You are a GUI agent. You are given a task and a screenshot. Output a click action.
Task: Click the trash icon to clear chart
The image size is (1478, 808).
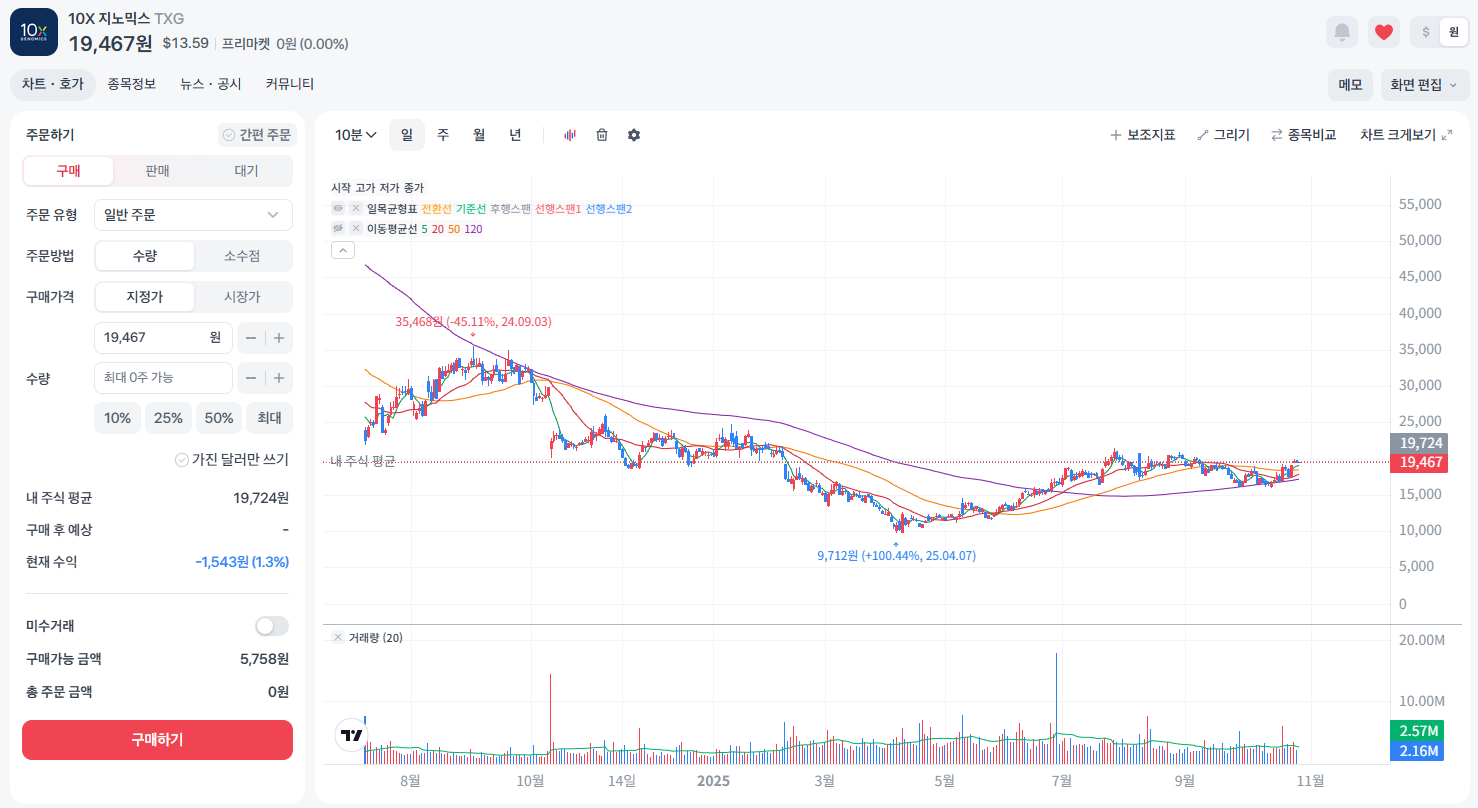tap(602, 135)
